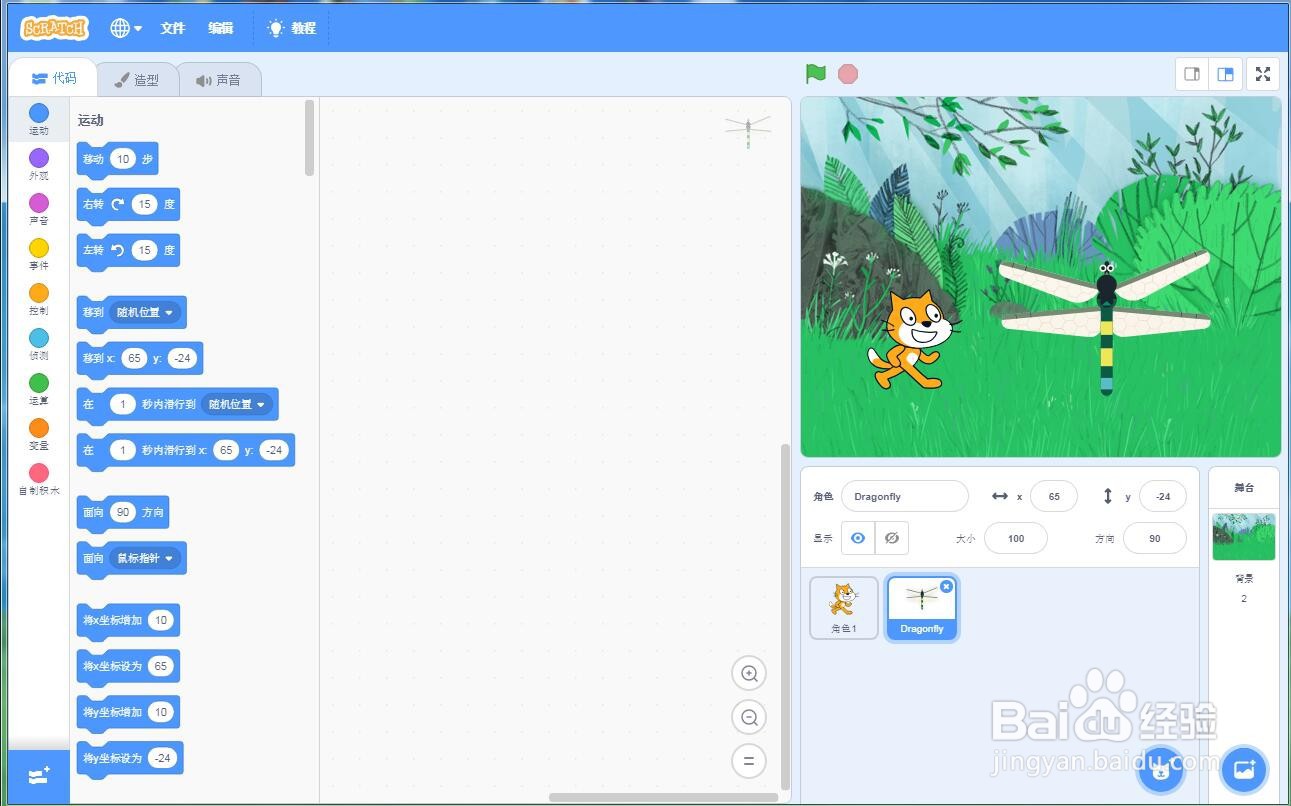Switch to the 声音 sounds tab

pyautogui.click(x=219, y=79)
